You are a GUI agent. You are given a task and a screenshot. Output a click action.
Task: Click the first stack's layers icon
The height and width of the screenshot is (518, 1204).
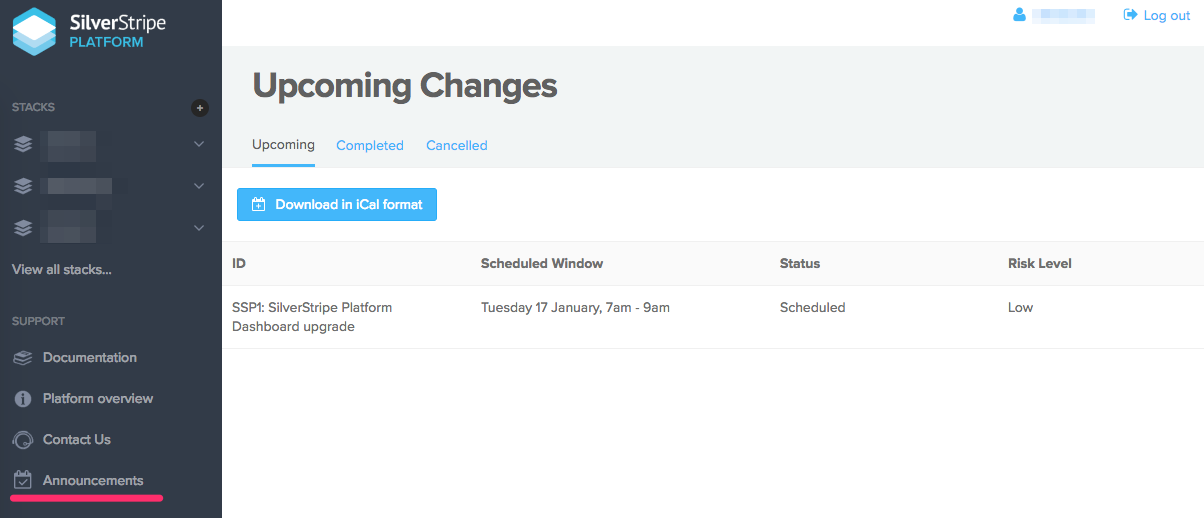click(23, 144)
